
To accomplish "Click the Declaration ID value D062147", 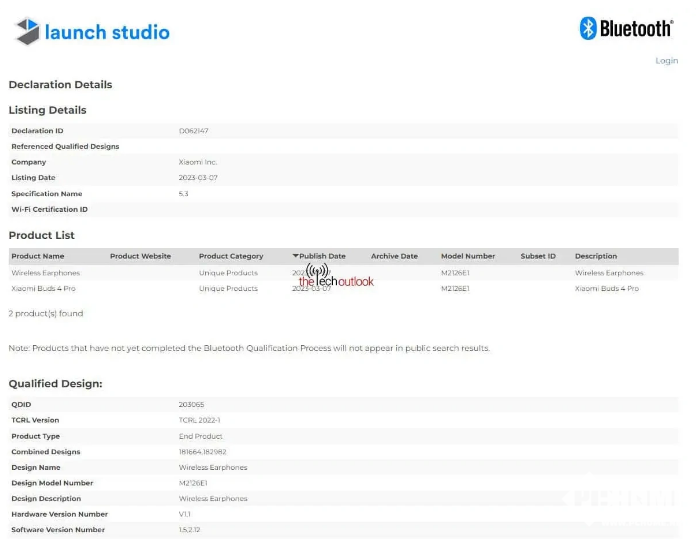I will pyautogui.click(x=193, y=131).
